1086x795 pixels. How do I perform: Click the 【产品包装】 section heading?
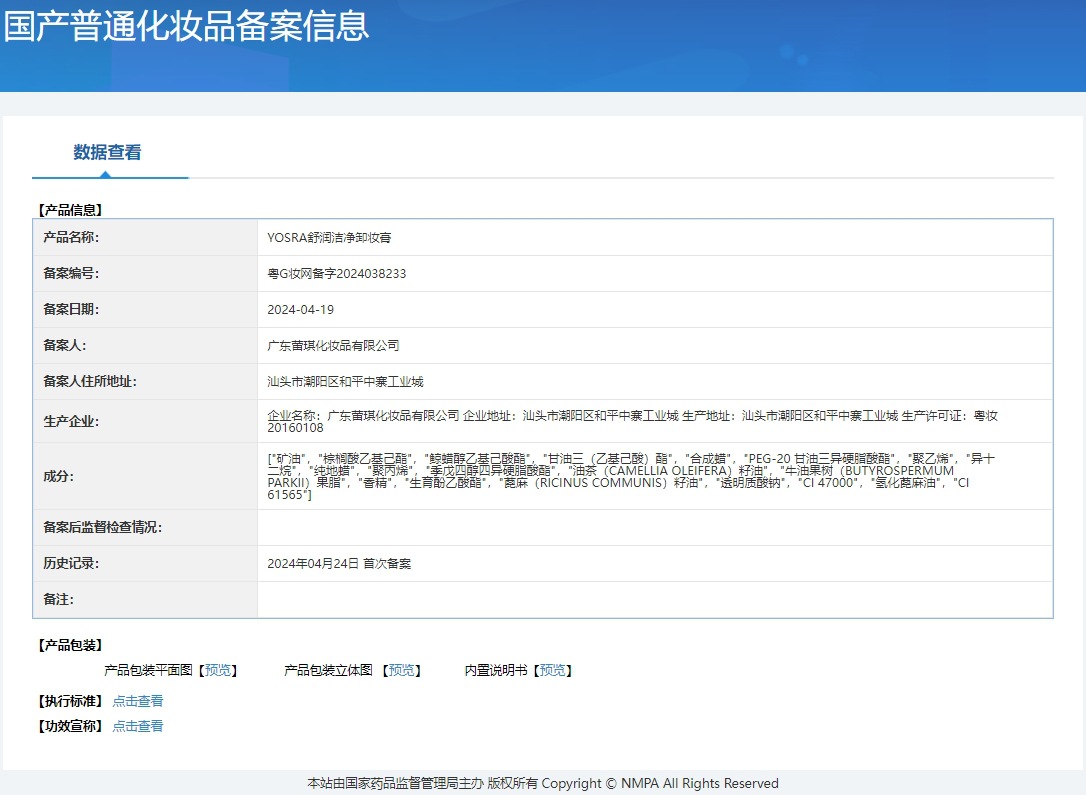tap(70, 645)
